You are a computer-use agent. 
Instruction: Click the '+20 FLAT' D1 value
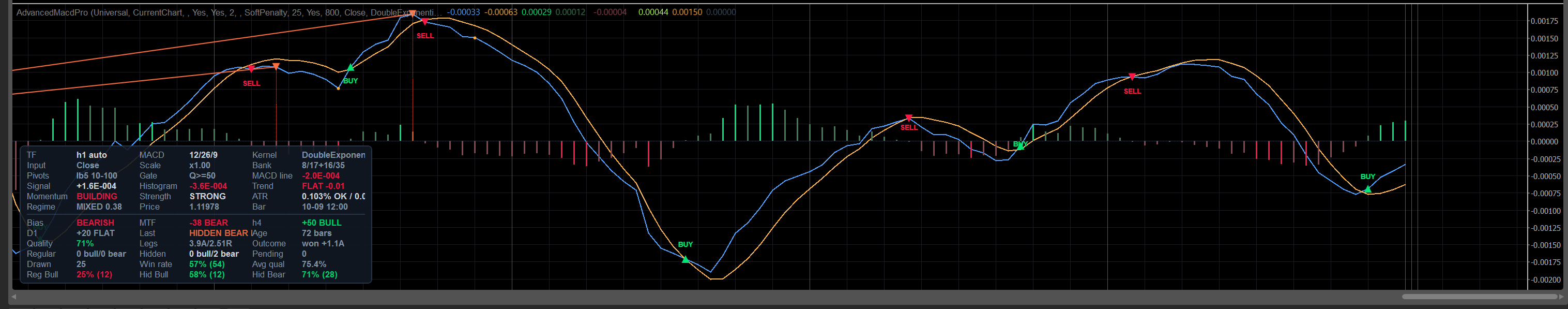(x=96, y=233)
